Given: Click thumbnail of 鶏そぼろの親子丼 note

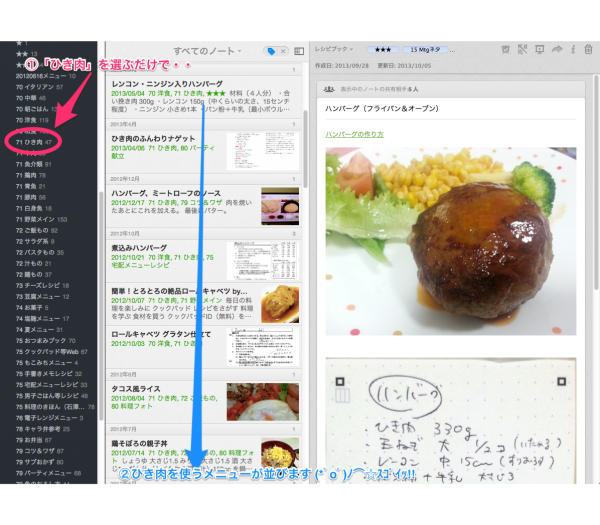Looking at the screenshot, I should (x=280, y=455).
